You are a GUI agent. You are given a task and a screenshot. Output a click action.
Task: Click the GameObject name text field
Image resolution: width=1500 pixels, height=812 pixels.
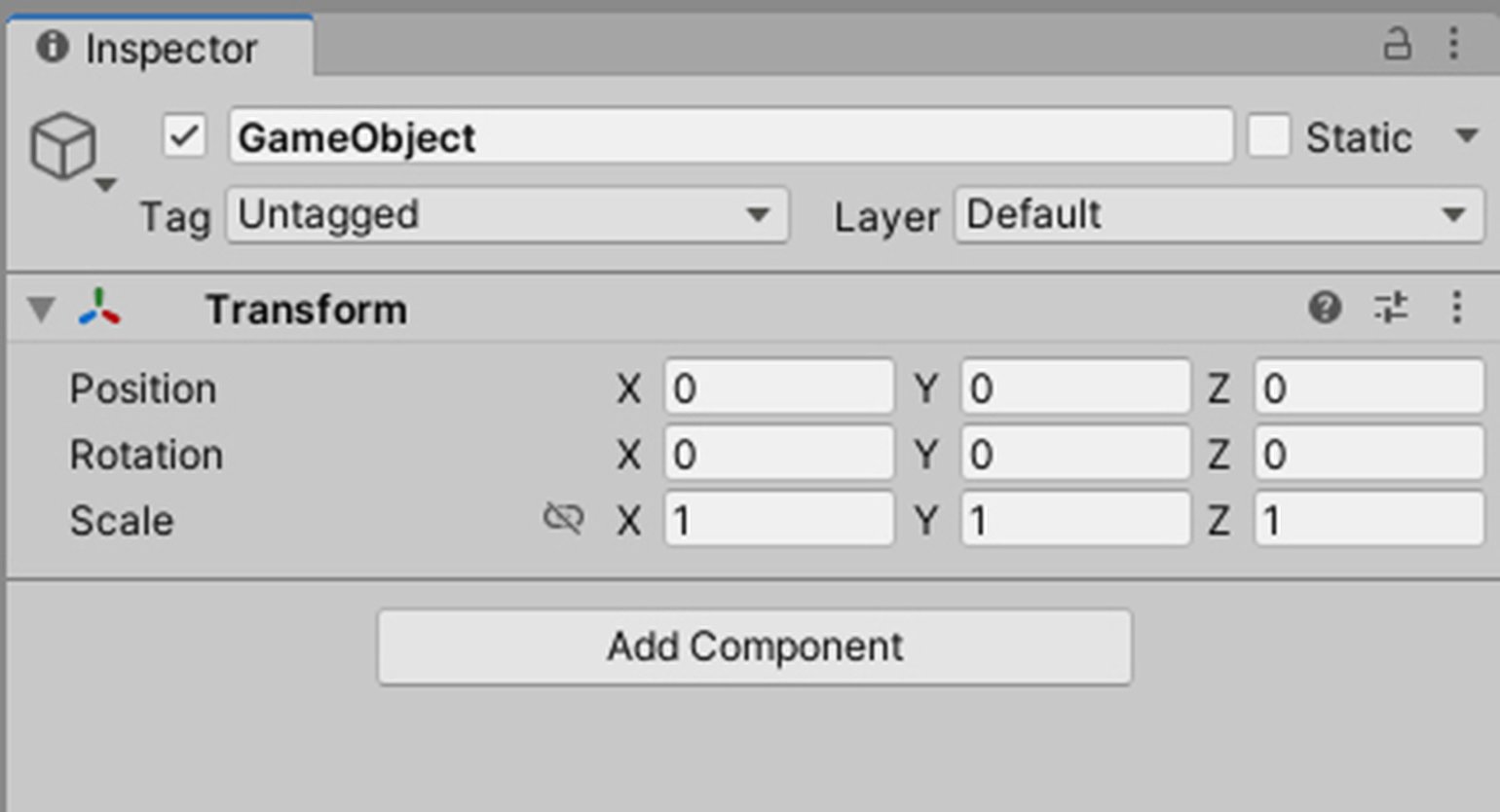(731, 136)
